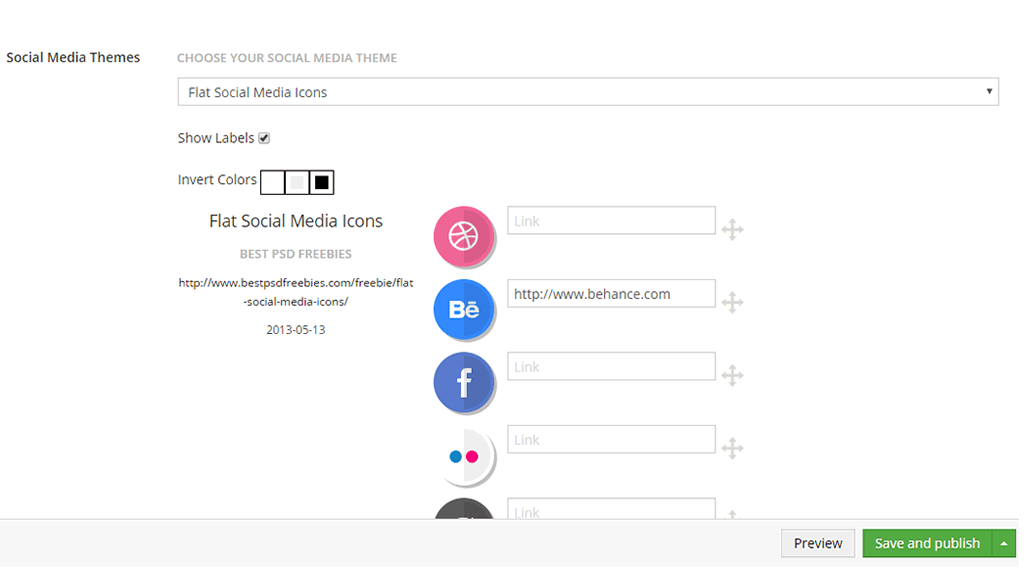Grab the move handle beside Dribbble link
Screen dimensions: 1024x577
tap(732, 230)
